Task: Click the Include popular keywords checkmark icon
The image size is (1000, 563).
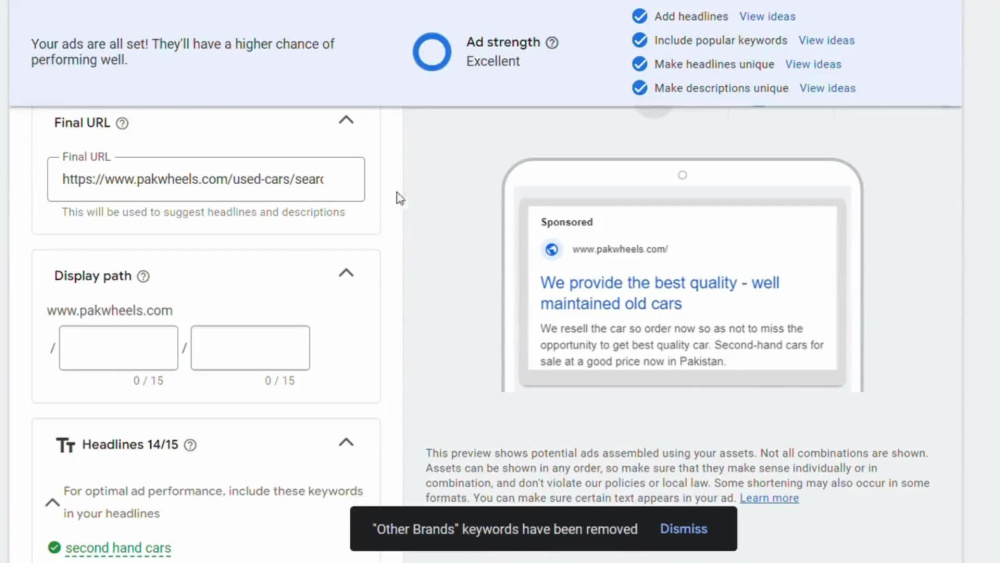Action: coord(640,40)
